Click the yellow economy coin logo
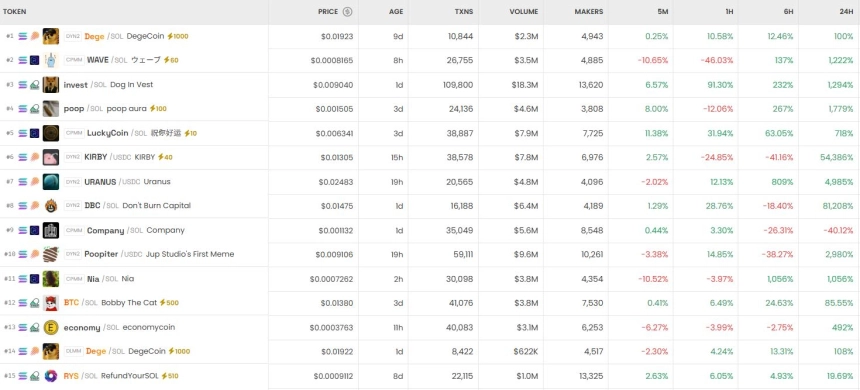Image resolution: width=860 pixels, height=390 pixels. pos(51,327)
